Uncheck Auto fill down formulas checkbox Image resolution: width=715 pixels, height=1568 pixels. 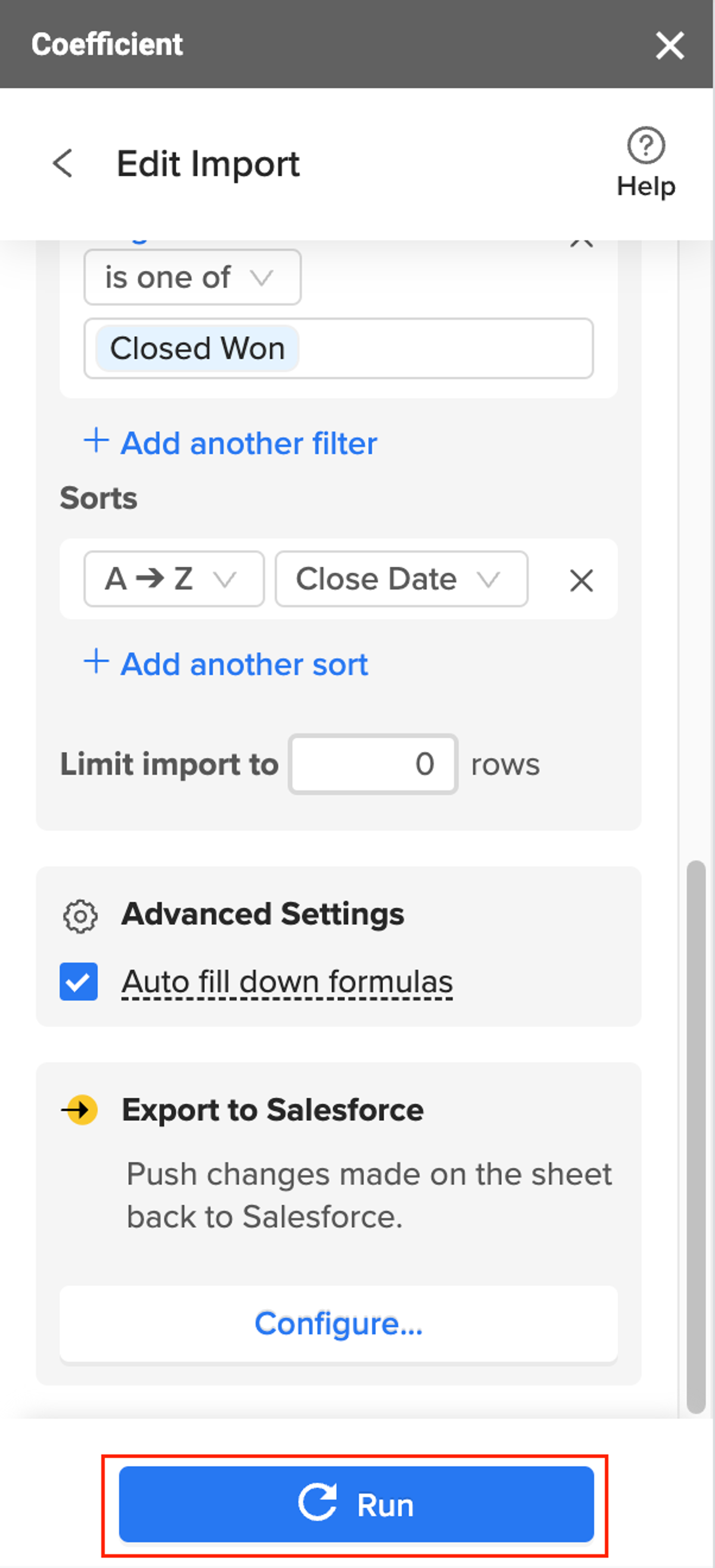[x=79, y=981]
